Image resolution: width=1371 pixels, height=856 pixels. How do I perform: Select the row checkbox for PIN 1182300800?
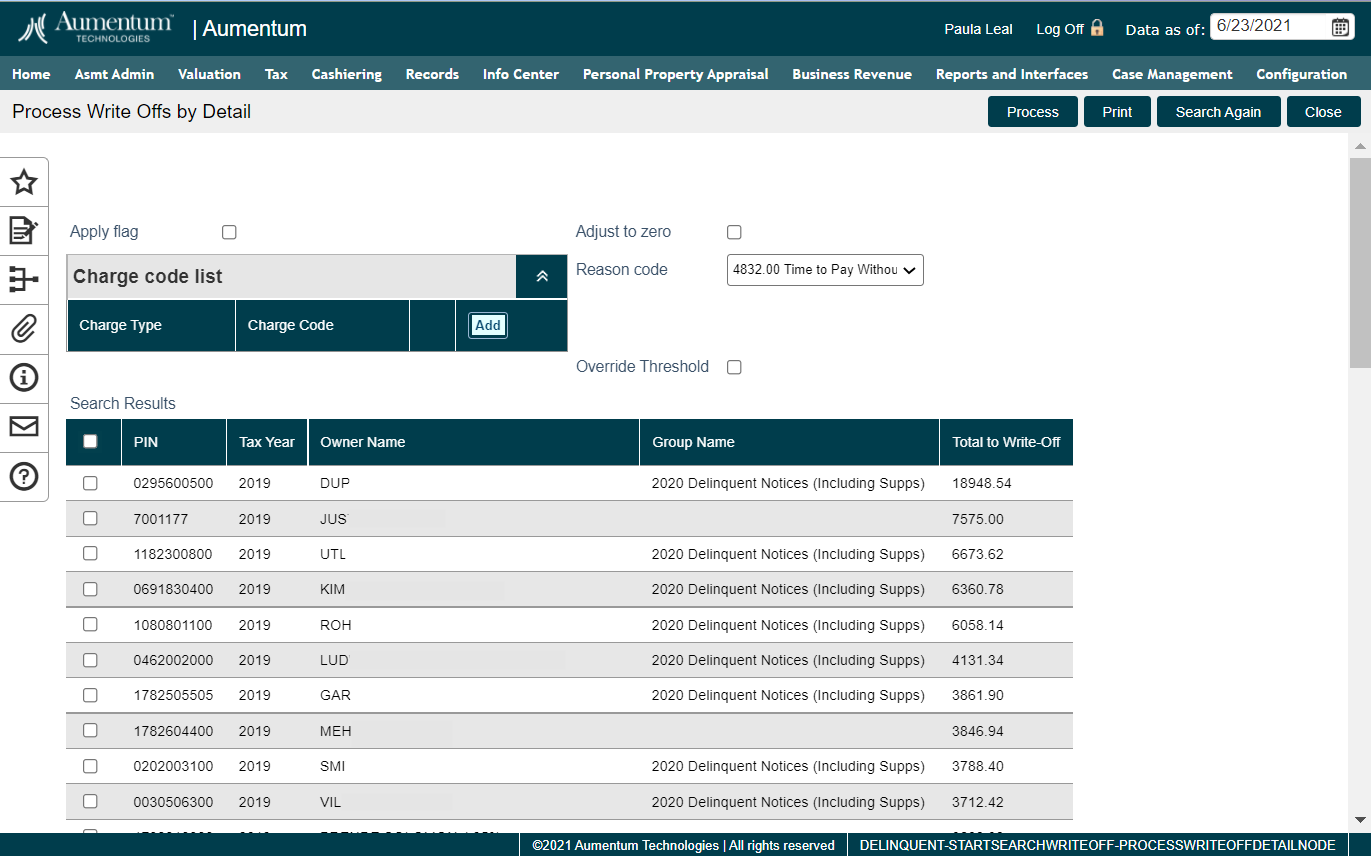(90, 553)
